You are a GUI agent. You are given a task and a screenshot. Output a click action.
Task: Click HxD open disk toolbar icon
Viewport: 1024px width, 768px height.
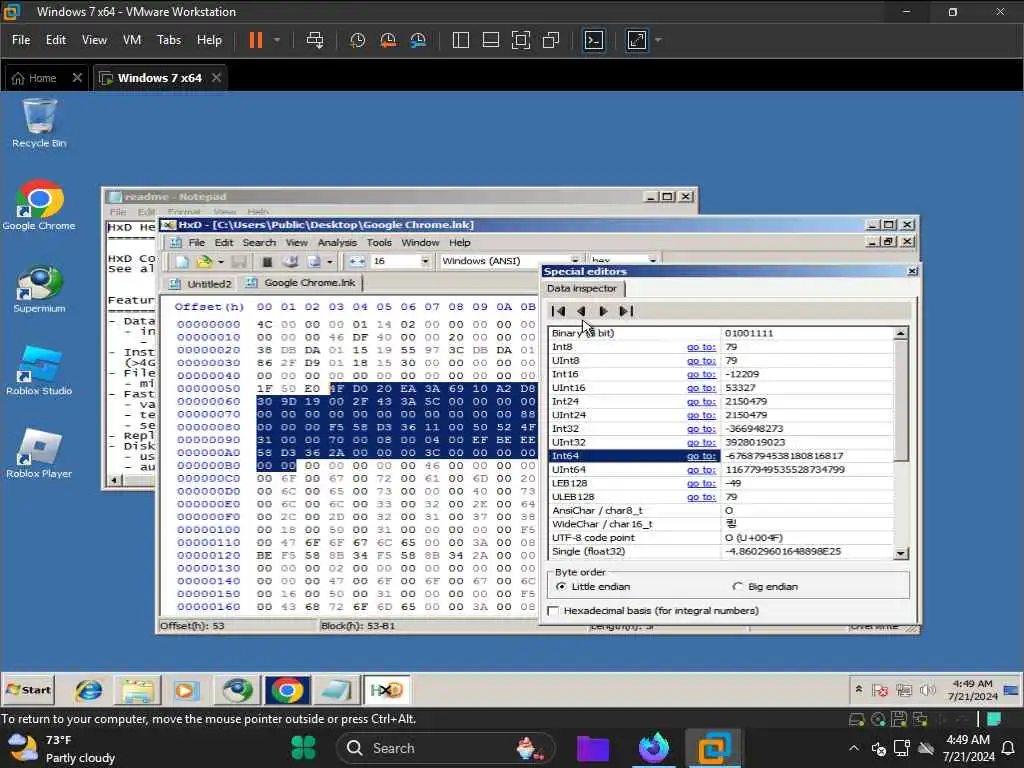click(291, 262)
